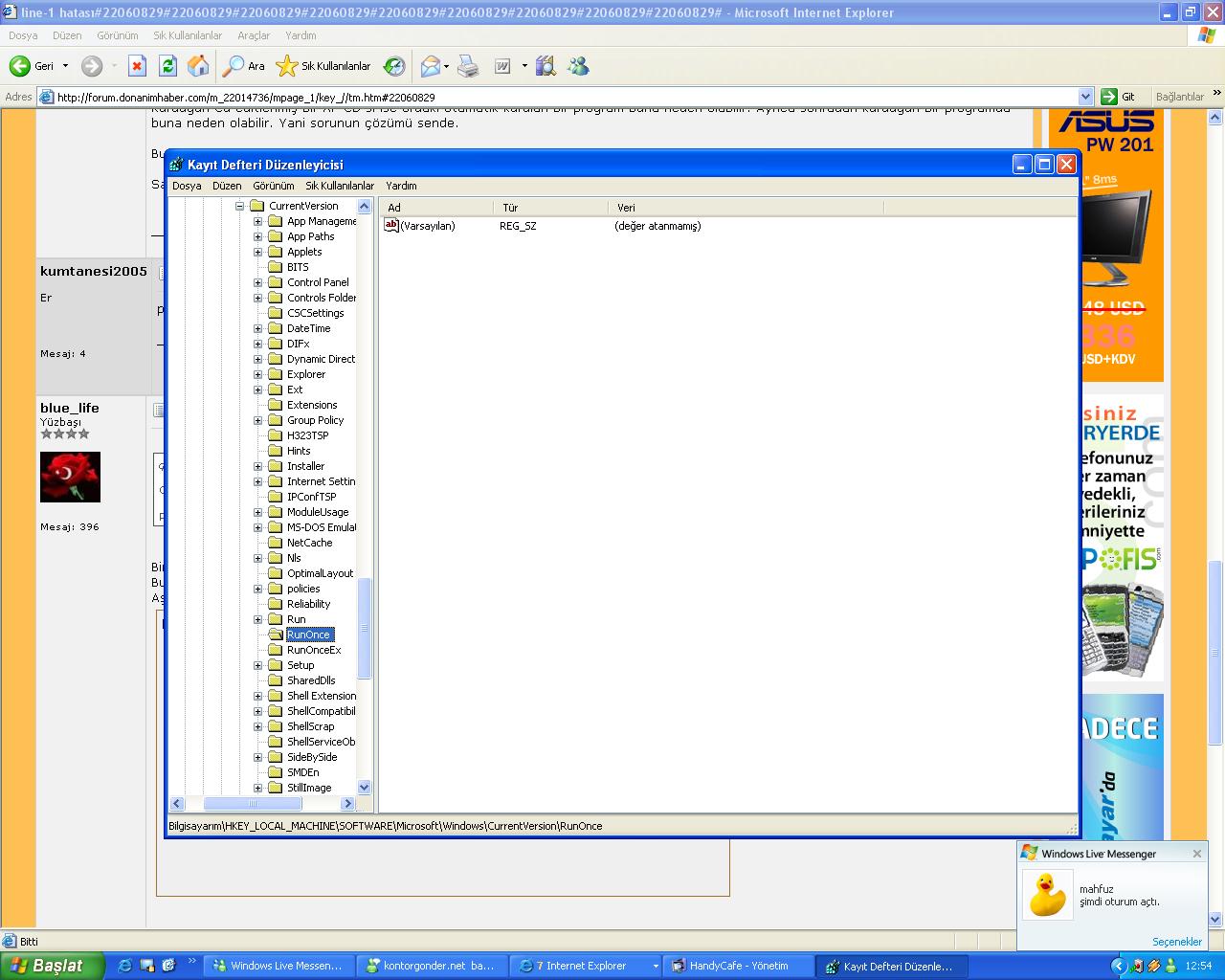Click the tree pane vertical scrollbar thumb
Viewport: 1225px width, 980px height.
(x=364, y=628)
